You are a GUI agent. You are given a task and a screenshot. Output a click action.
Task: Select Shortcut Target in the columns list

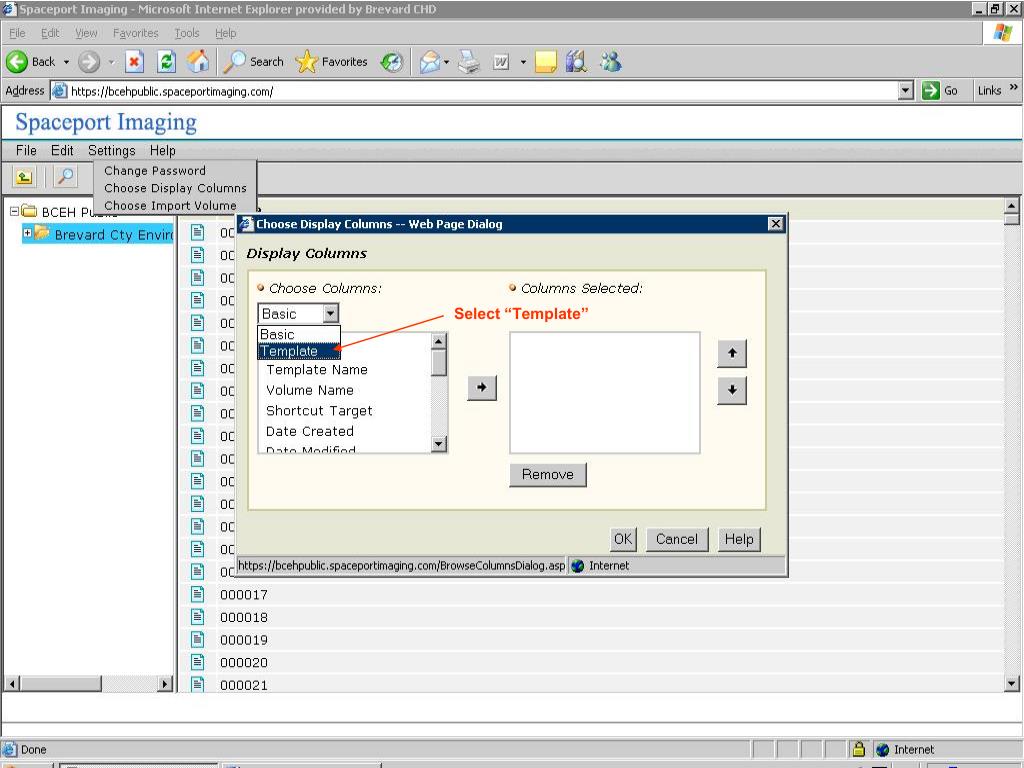pos(319,411)
